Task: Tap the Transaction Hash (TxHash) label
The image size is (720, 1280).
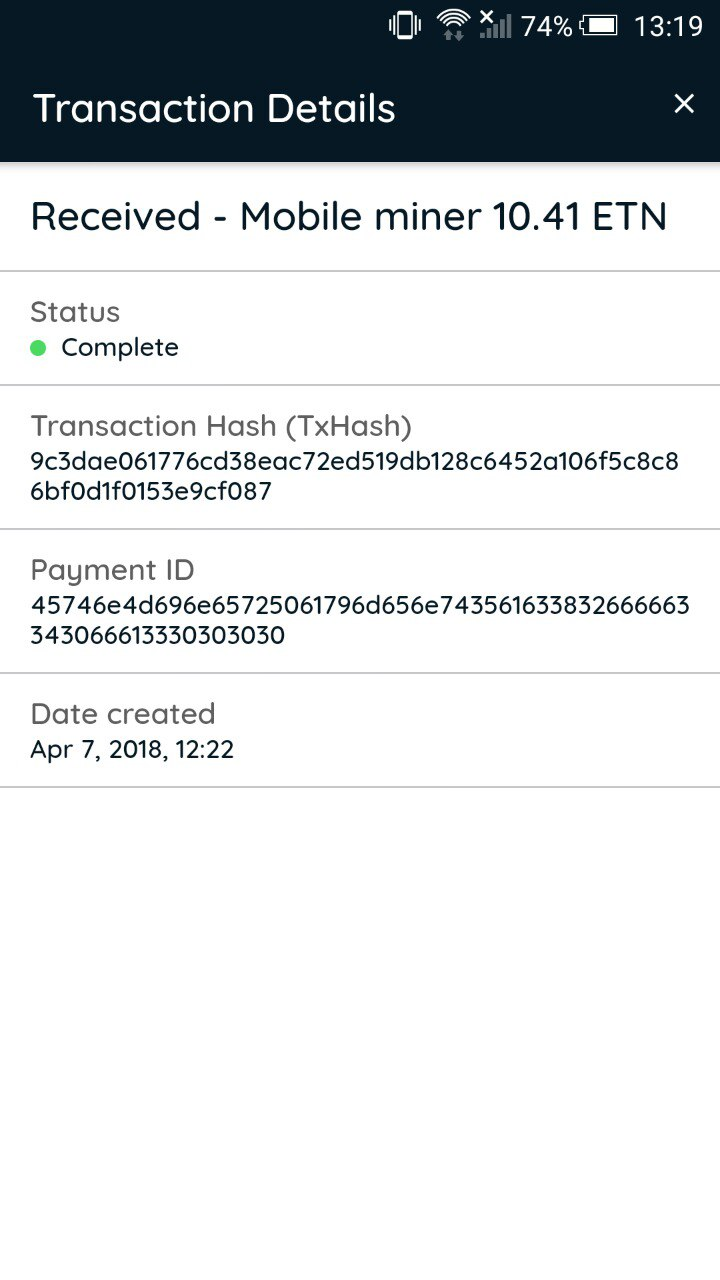Action: click(x=221, y=426)
